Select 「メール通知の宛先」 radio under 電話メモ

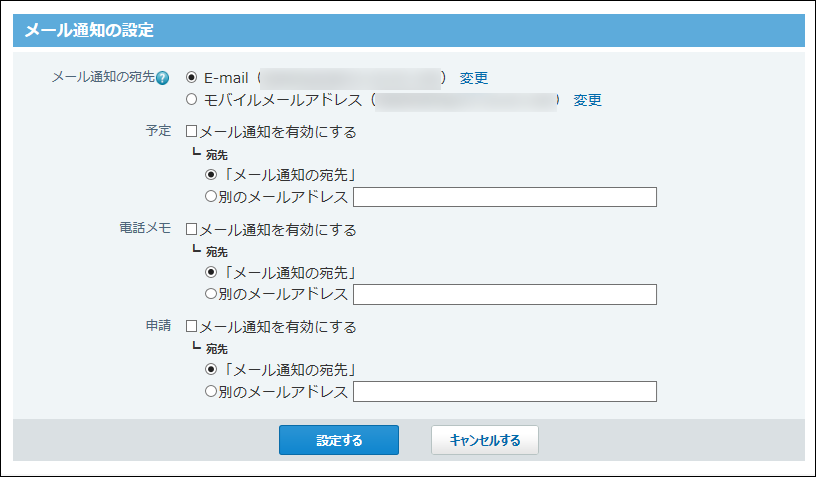[211, 272]
